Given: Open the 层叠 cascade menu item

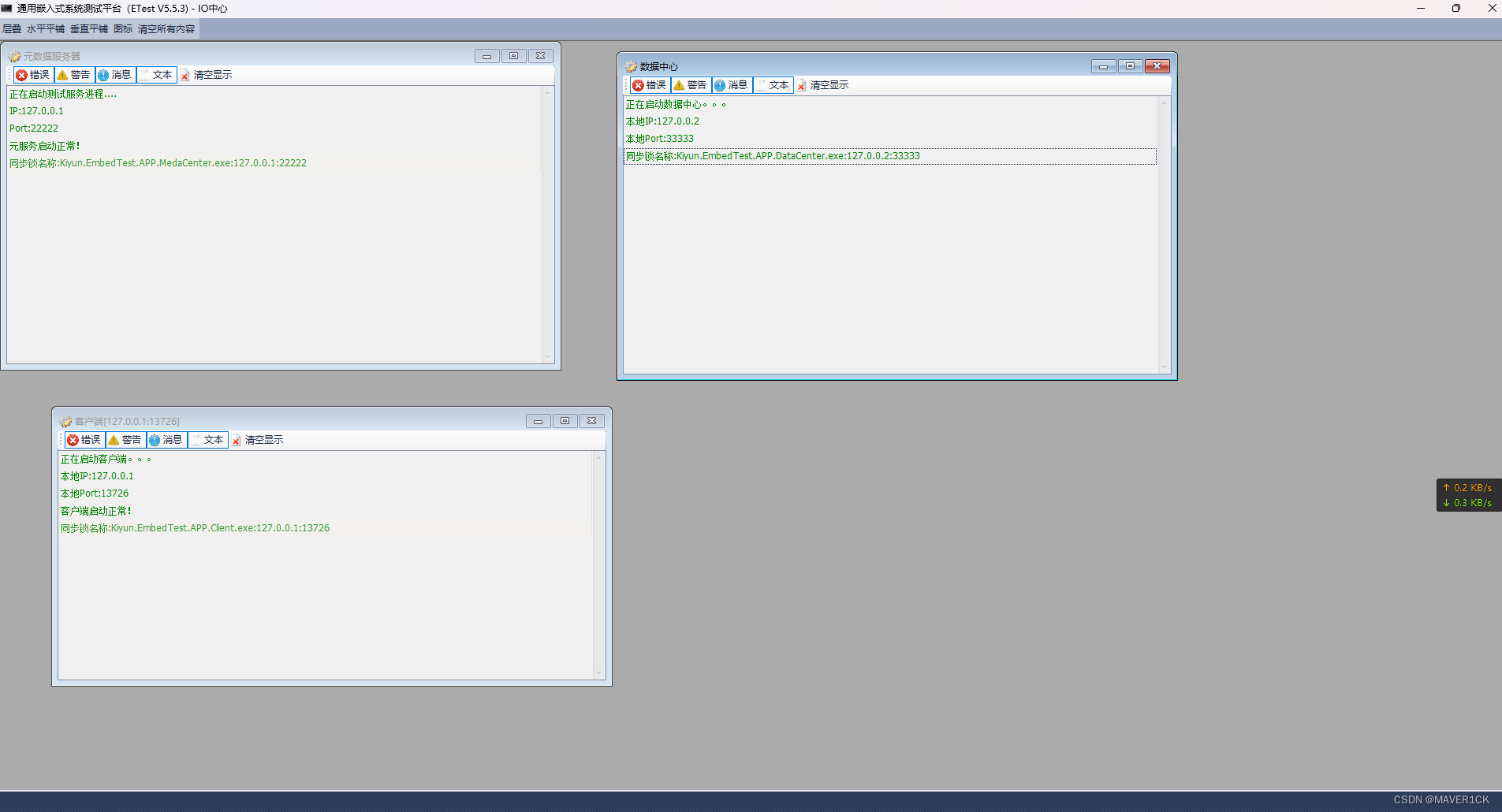Looking at the screenshot, I should (x=12, y=29).
